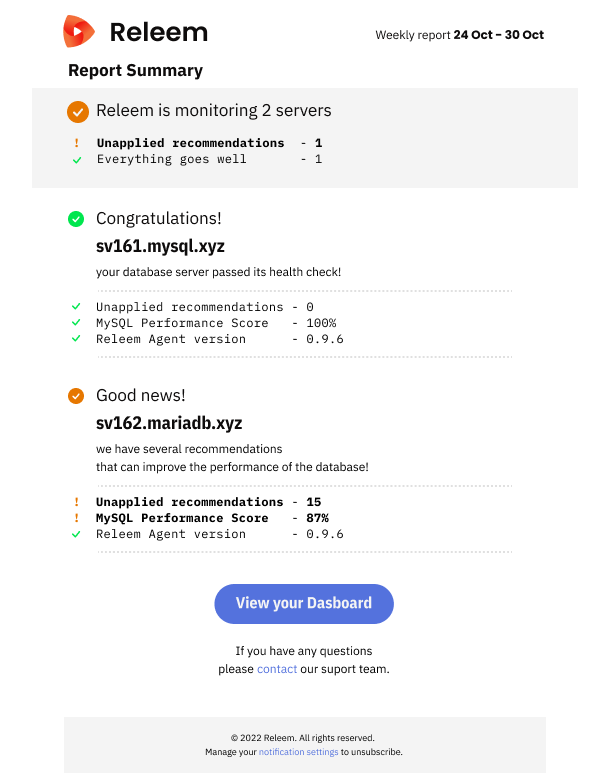Select the sv161.mysql.xyz server heading
This screenshot has width=608, height=779.
point(160,246)
